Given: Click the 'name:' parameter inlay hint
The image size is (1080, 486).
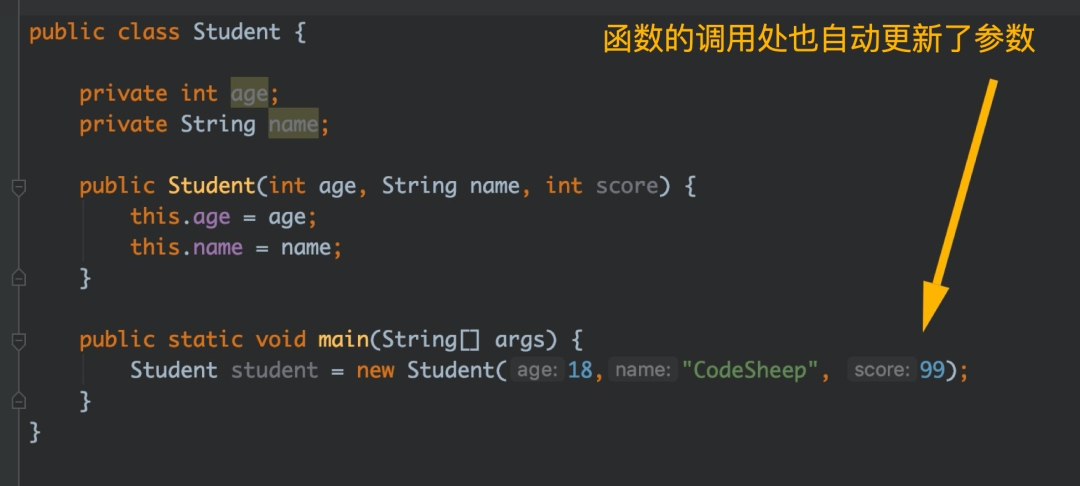Looking at the screenshot, I should point(643,370).
